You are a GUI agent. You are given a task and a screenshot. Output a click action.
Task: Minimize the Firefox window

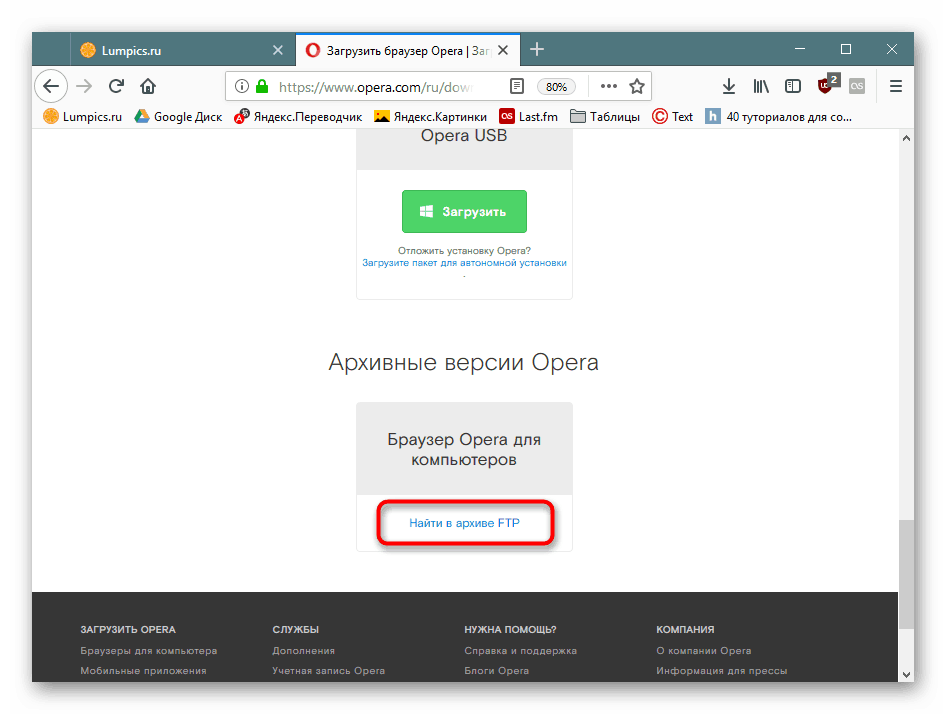click(x=800, y=49)
